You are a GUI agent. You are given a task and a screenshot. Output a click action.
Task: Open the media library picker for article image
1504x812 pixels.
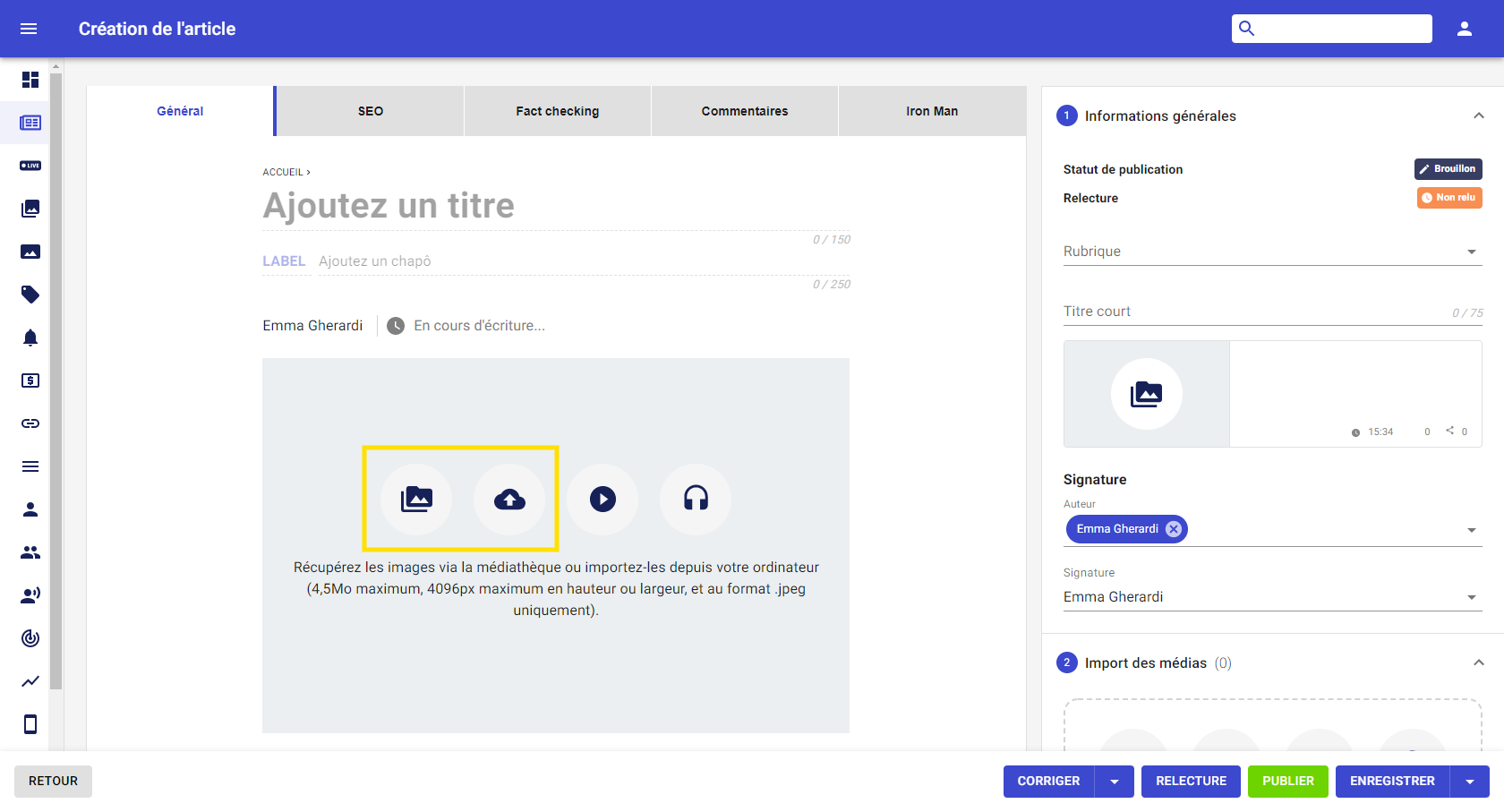[414, 500]
